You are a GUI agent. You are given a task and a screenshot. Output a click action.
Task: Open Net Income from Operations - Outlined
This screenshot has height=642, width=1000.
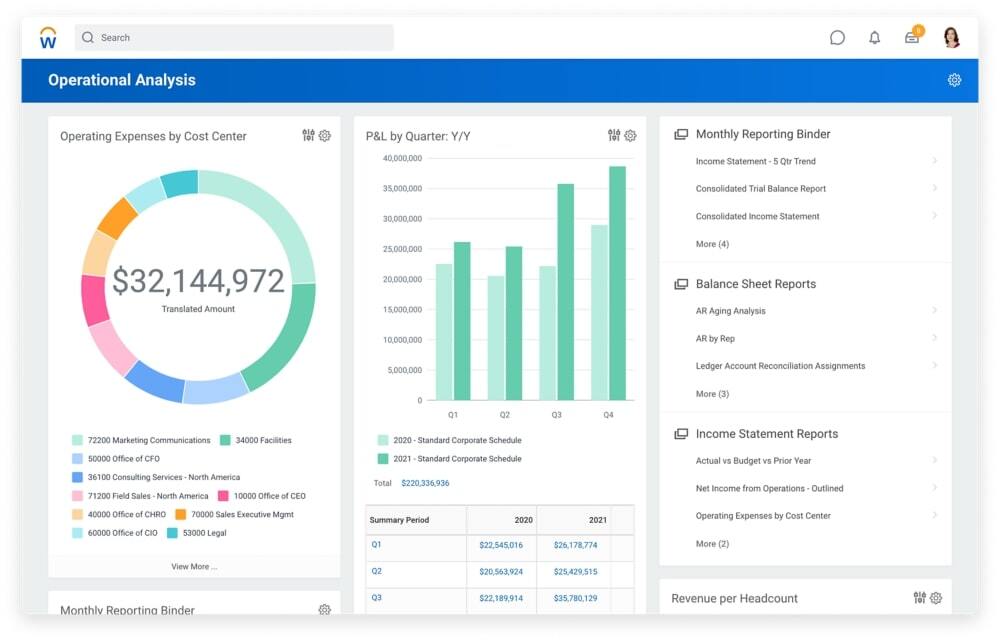pyautogui.click(x=769, y=488)
